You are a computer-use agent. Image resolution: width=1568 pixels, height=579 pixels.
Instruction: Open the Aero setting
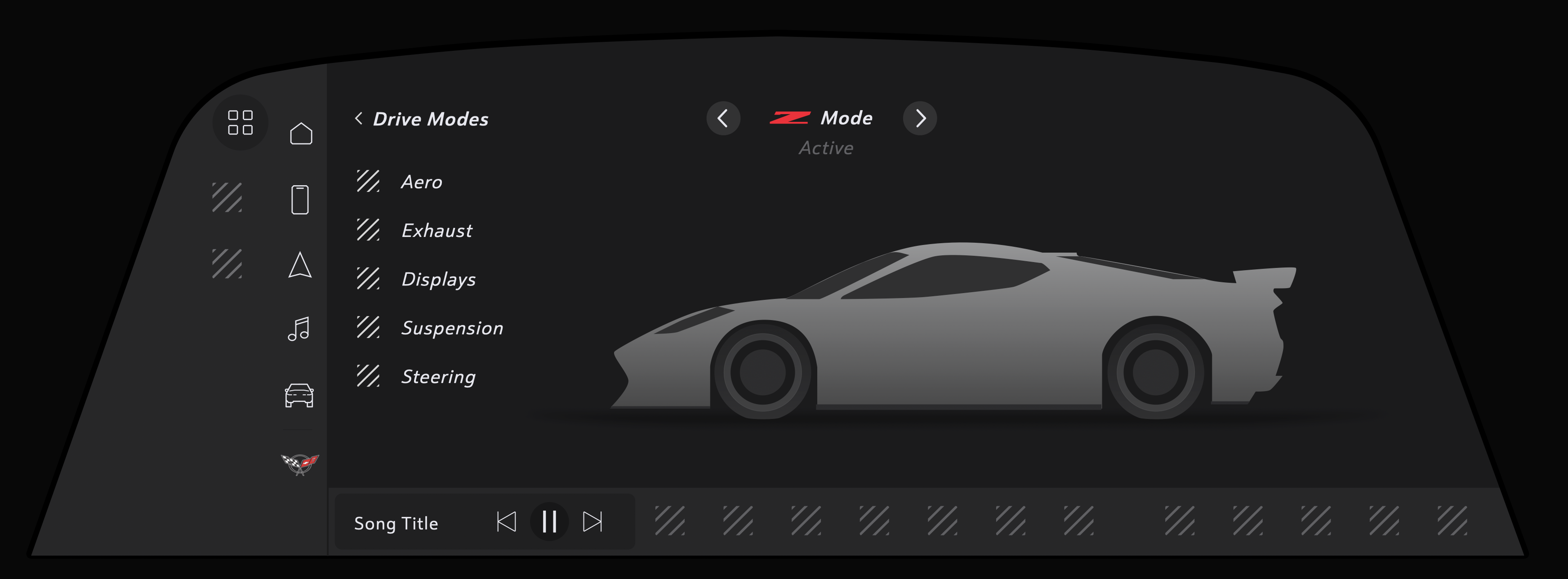(x=421, y=182)
